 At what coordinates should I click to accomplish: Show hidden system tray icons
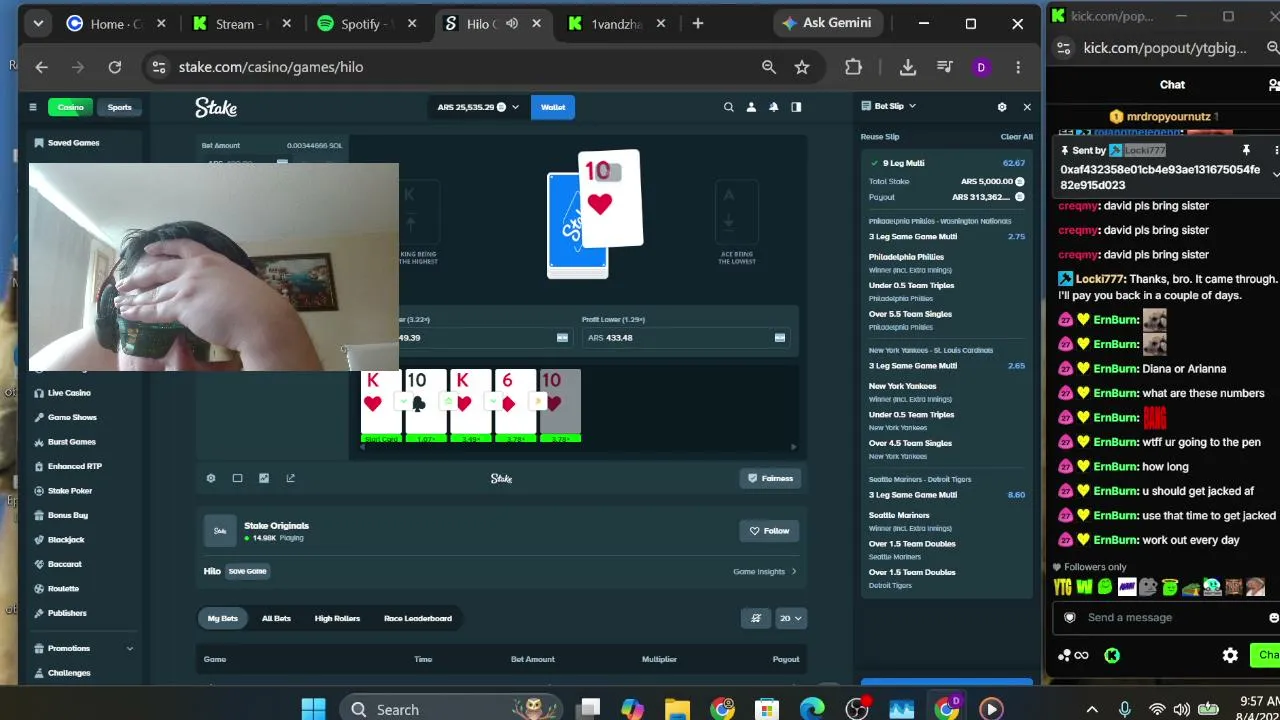point(1092,709)
